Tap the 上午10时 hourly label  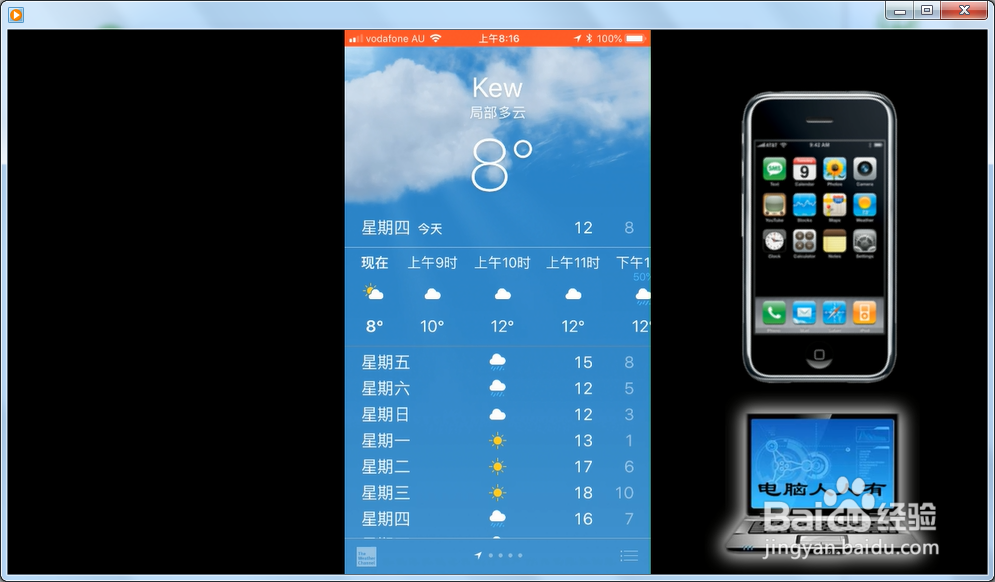coord(503,263)
